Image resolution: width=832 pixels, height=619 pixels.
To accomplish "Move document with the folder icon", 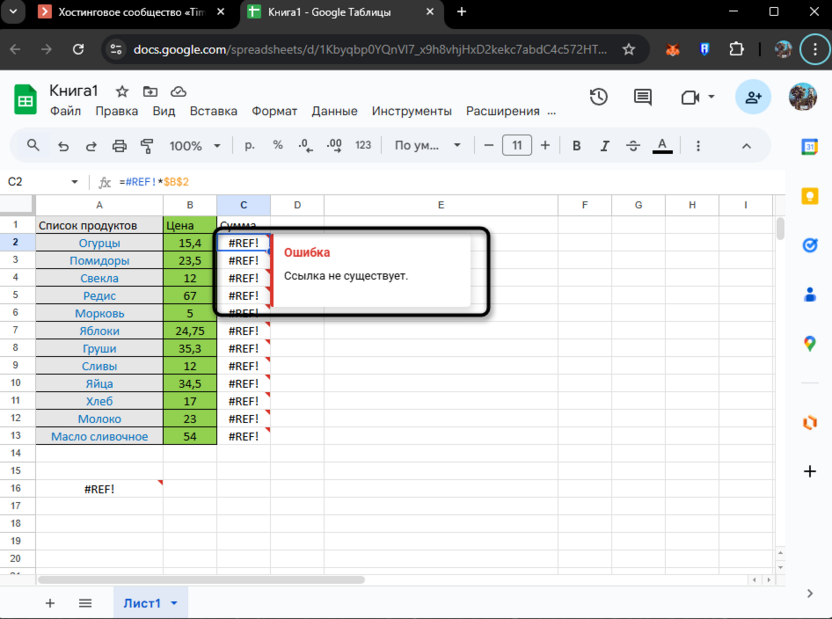I will [x=150, y=92].
